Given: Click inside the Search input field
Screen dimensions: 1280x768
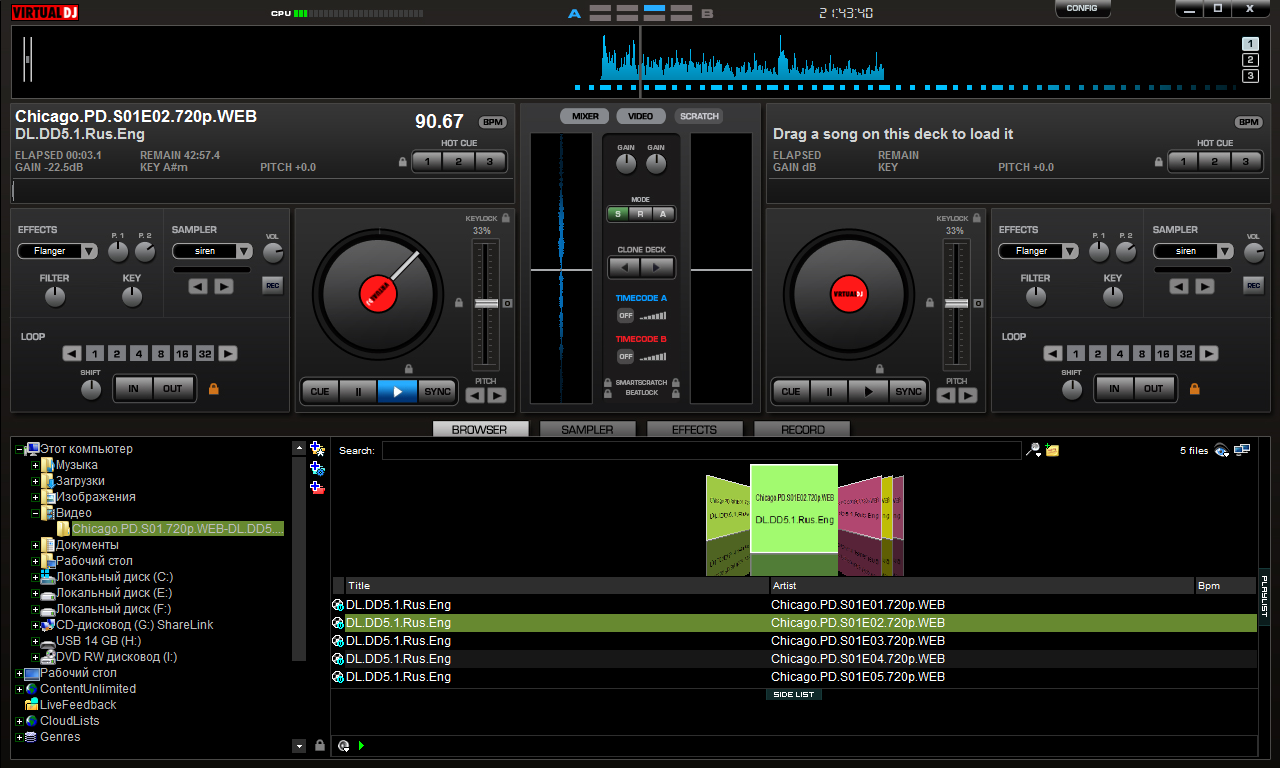Looking at the screenshot, I should (702, 450).
